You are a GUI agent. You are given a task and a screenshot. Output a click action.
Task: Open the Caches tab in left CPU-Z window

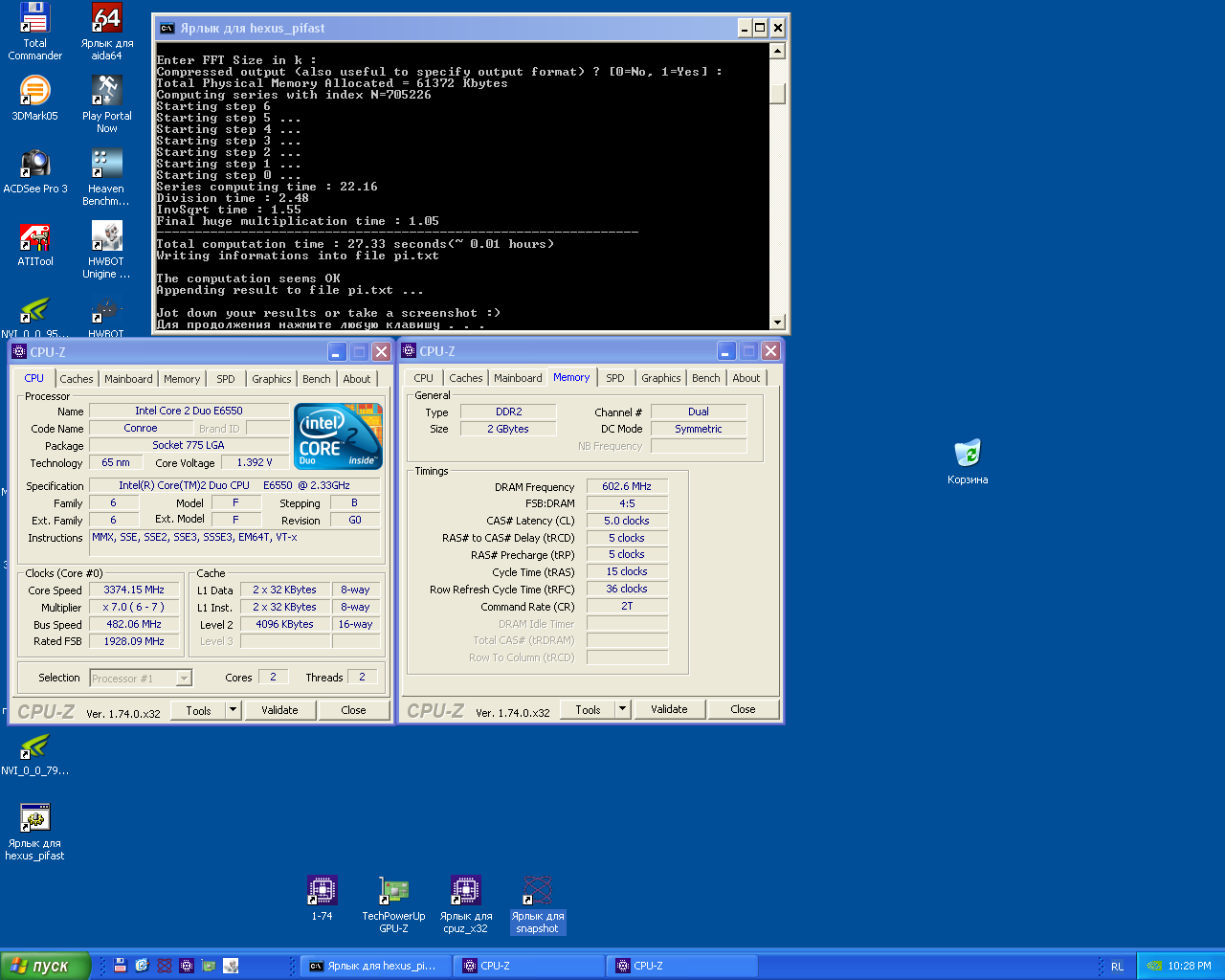point(77,379)
